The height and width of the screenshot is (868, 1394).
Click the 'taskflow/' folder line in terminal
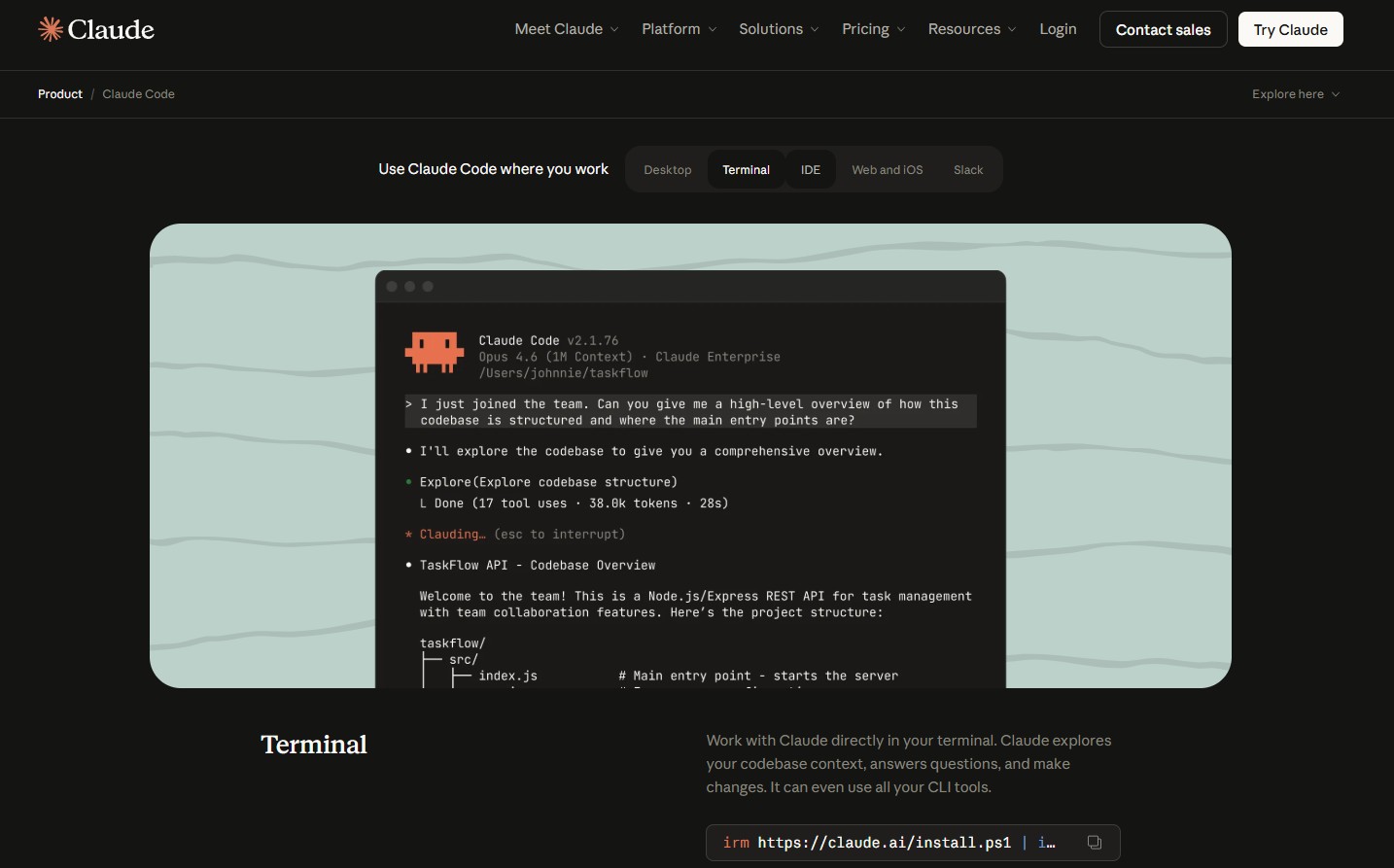452,643
